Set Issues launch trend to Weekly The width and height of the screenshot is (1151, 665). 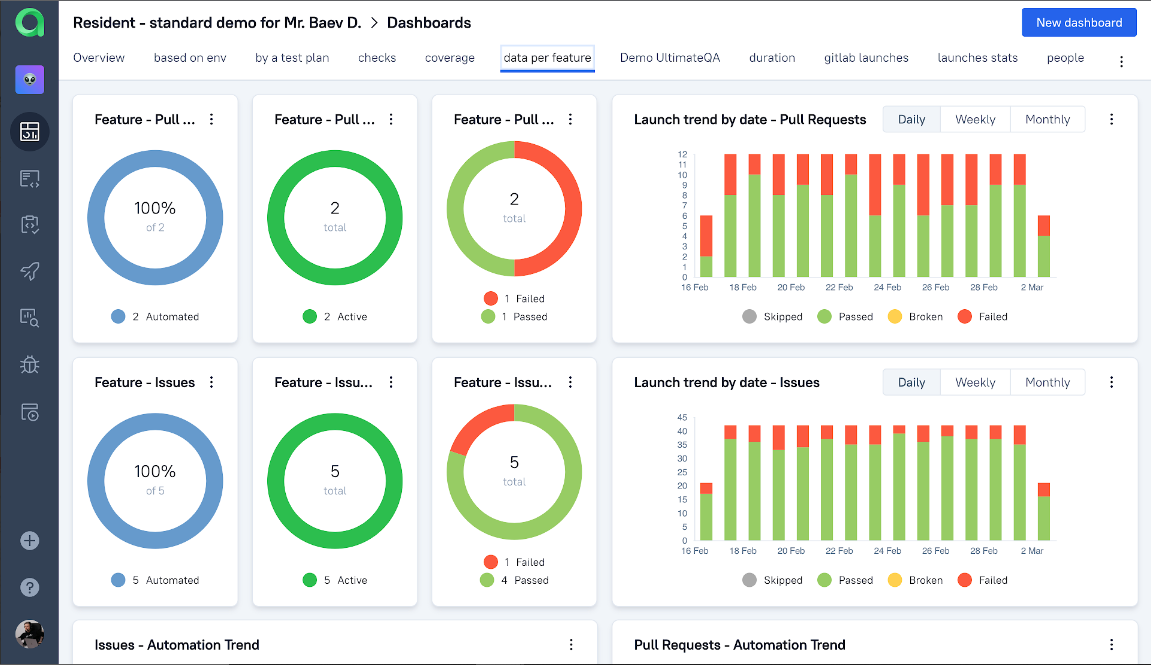click(975, 382)
